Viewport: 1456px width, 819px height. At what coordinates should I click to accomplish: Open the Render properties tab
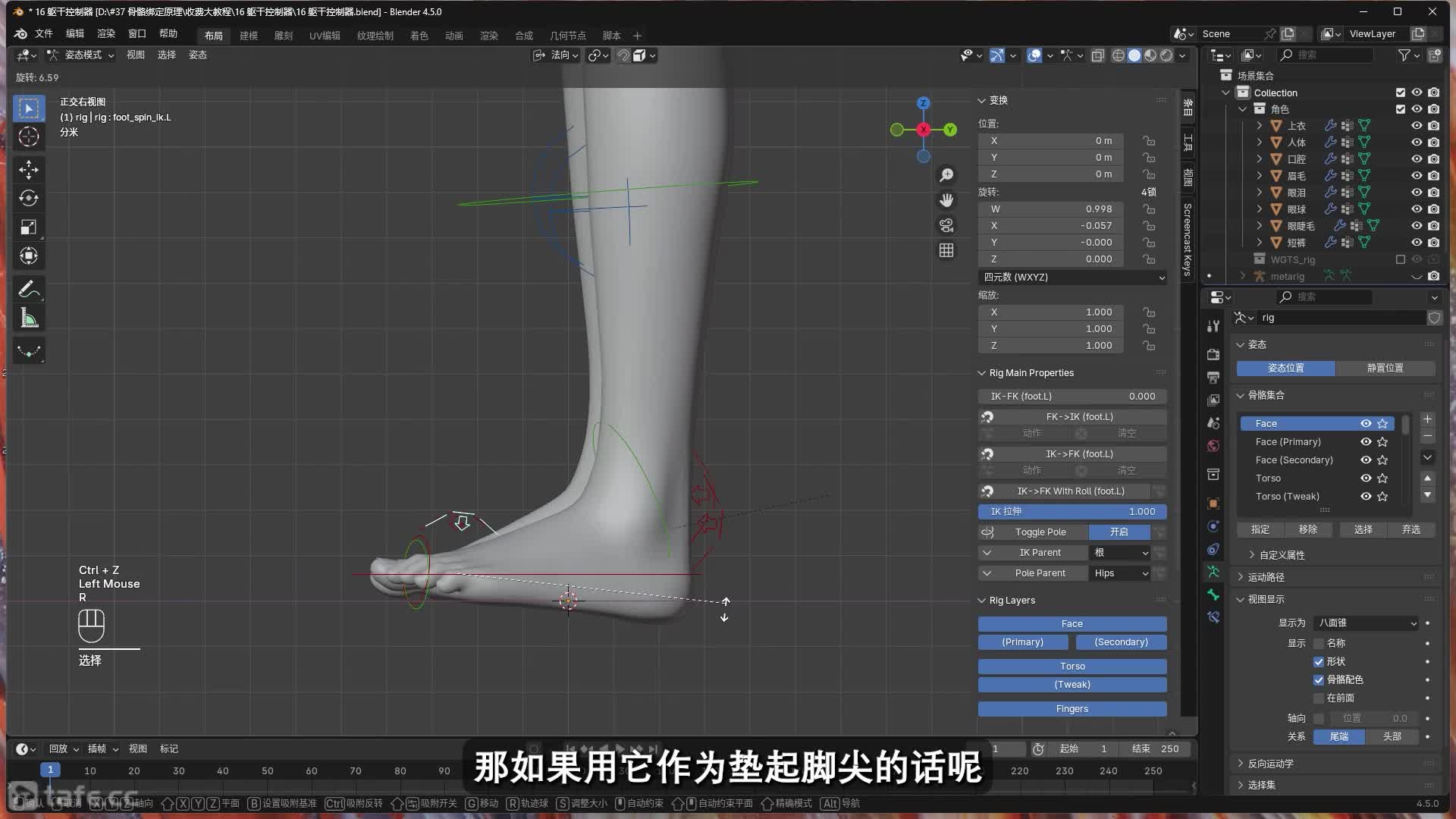[x=1213, y=354]
